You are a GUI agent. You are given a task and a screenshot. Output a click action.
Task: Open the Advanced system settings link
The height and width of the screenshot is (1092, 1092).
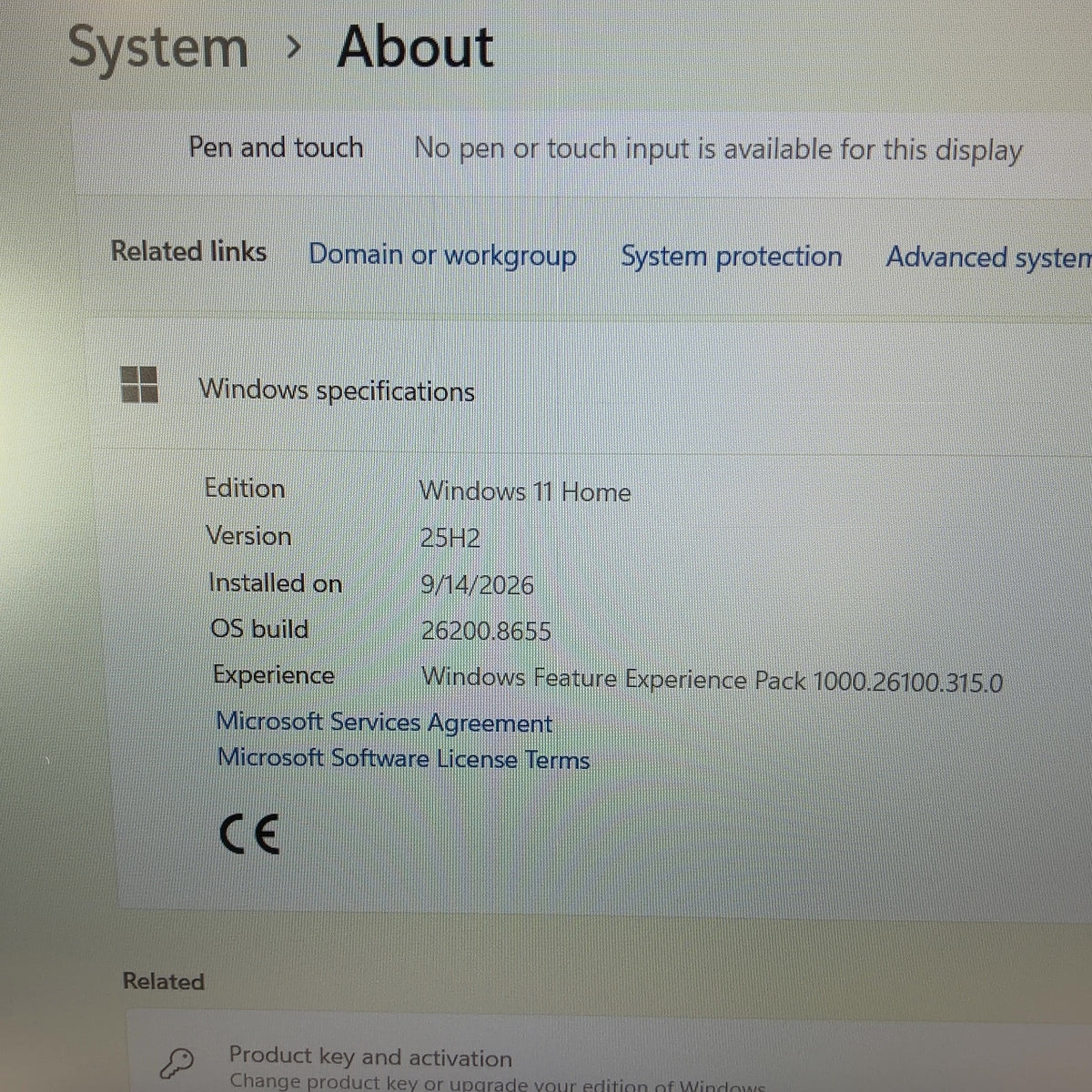point(988,258)
